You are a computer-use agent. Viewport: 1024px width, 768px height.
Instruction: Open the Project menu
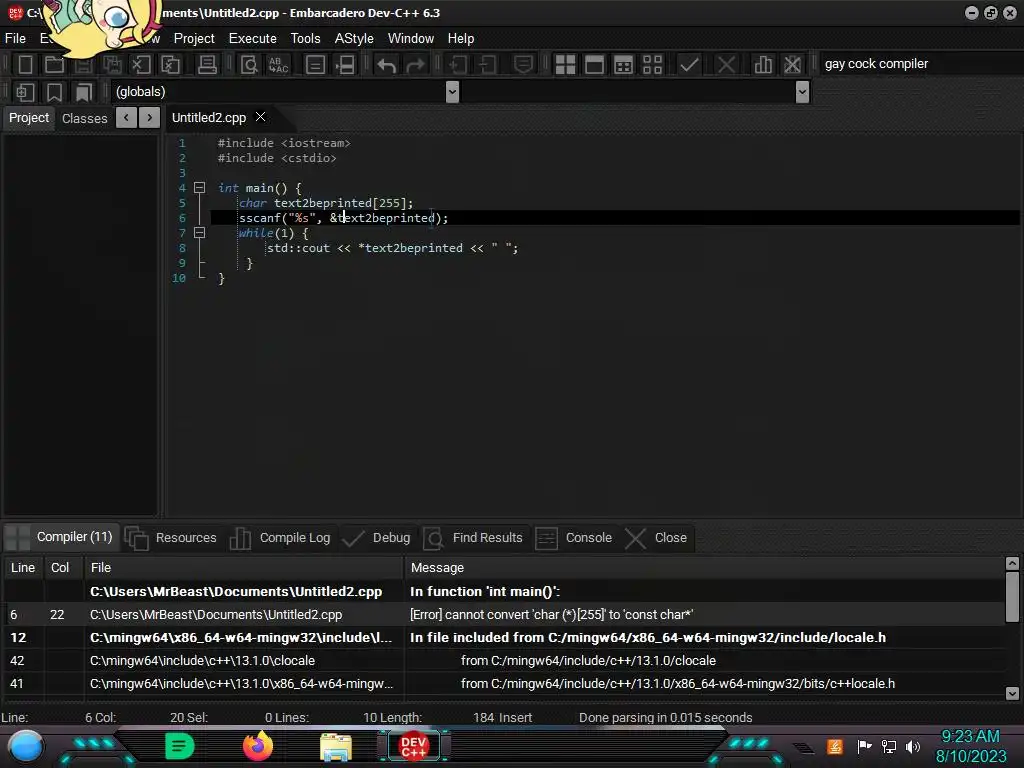click(194, 39)
